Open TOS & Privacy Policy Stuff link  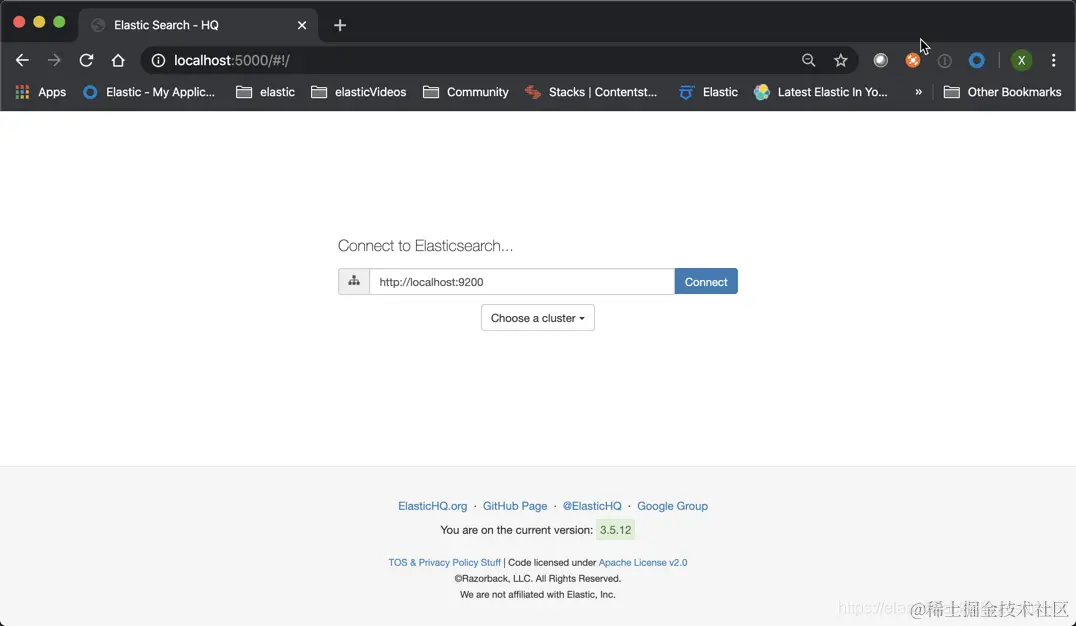click(445, 562)
